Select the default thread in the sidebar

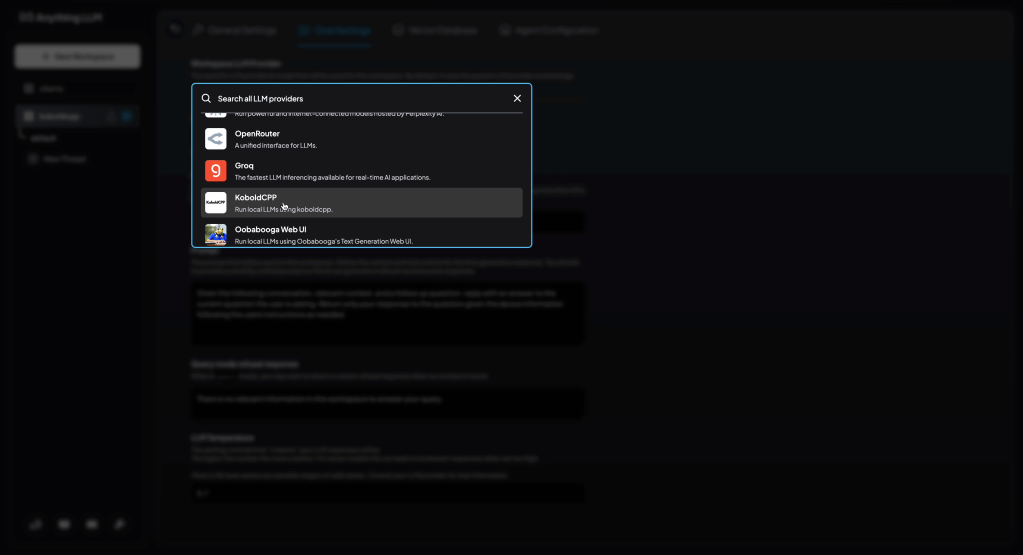[44, 138]
